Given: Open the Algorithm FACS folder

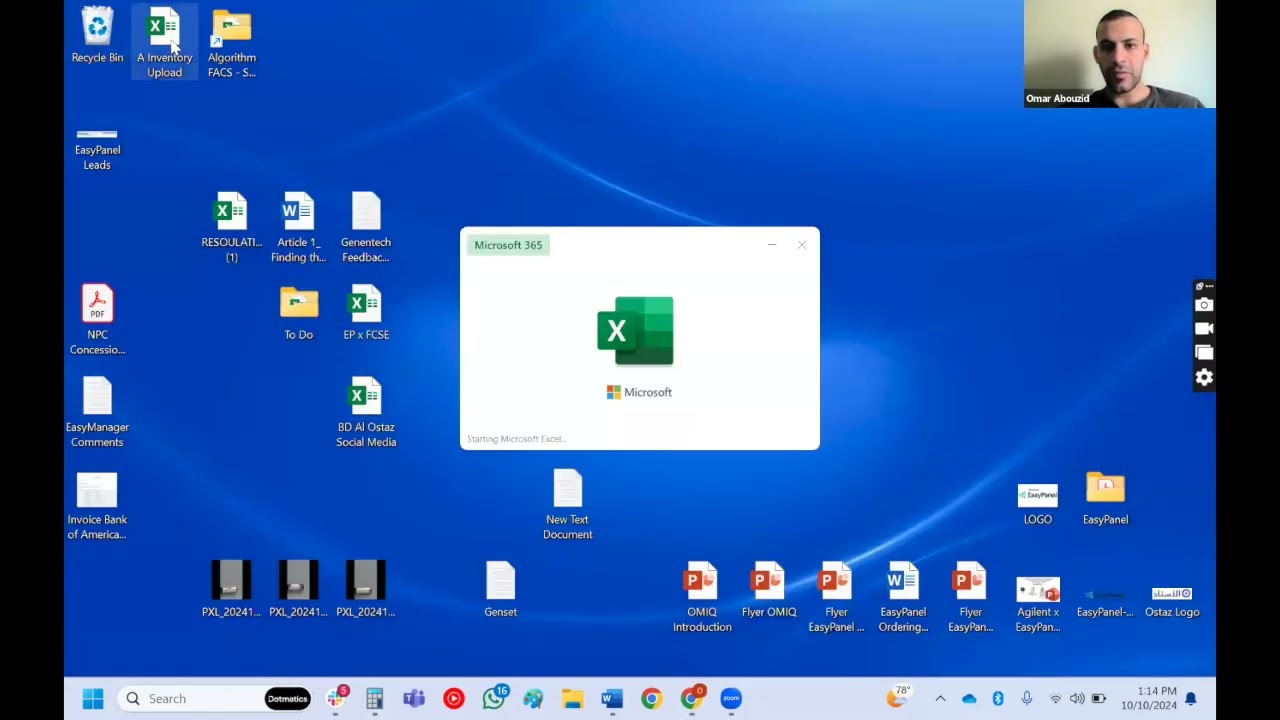Looking at the screenshot, I should [x=232, y=43].
